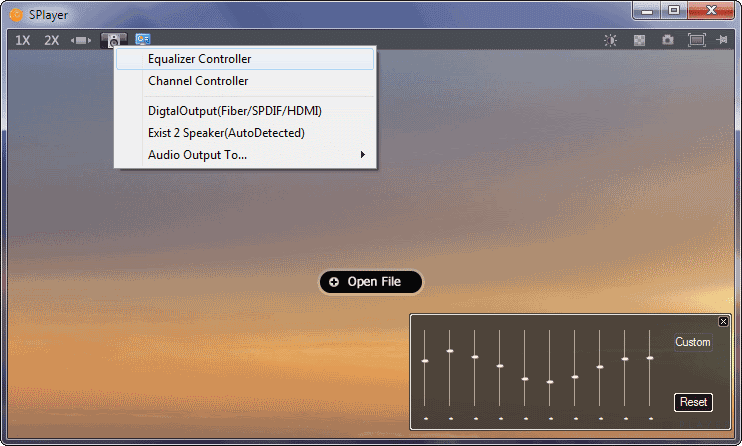Take a snapshot with camera icon
742x446 pixels.
(667, 40)
